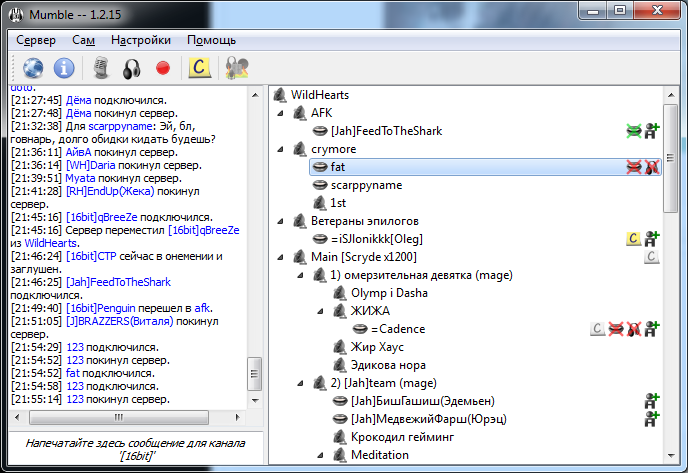Image resolution: width=688 pixels, height=473 pixels.
Task: Click channel tree scrollbar down arrow
Action: point(671,456)
